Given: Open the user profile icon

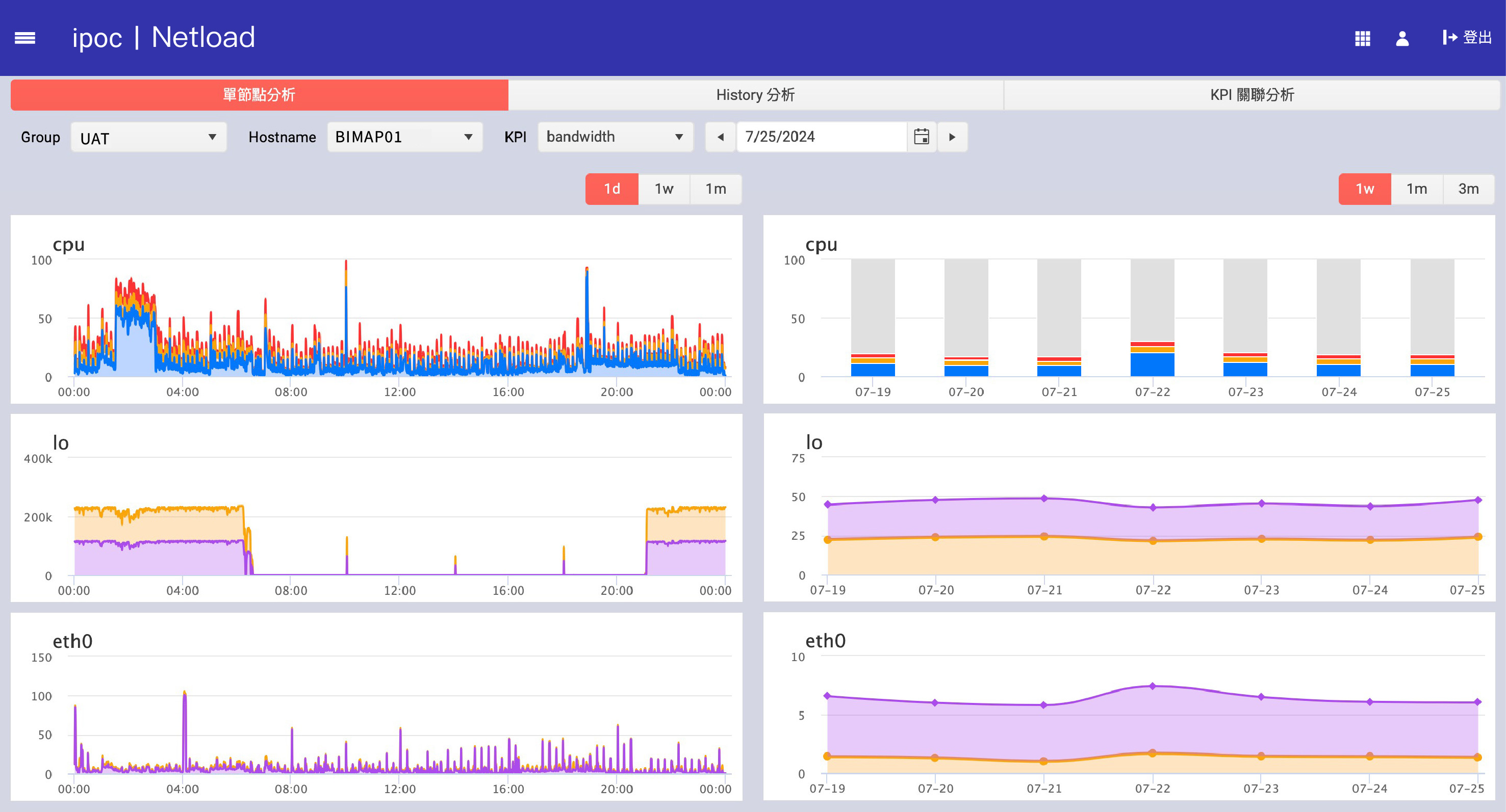Looking at the screenshot, I should click(x=1402, y=39).
